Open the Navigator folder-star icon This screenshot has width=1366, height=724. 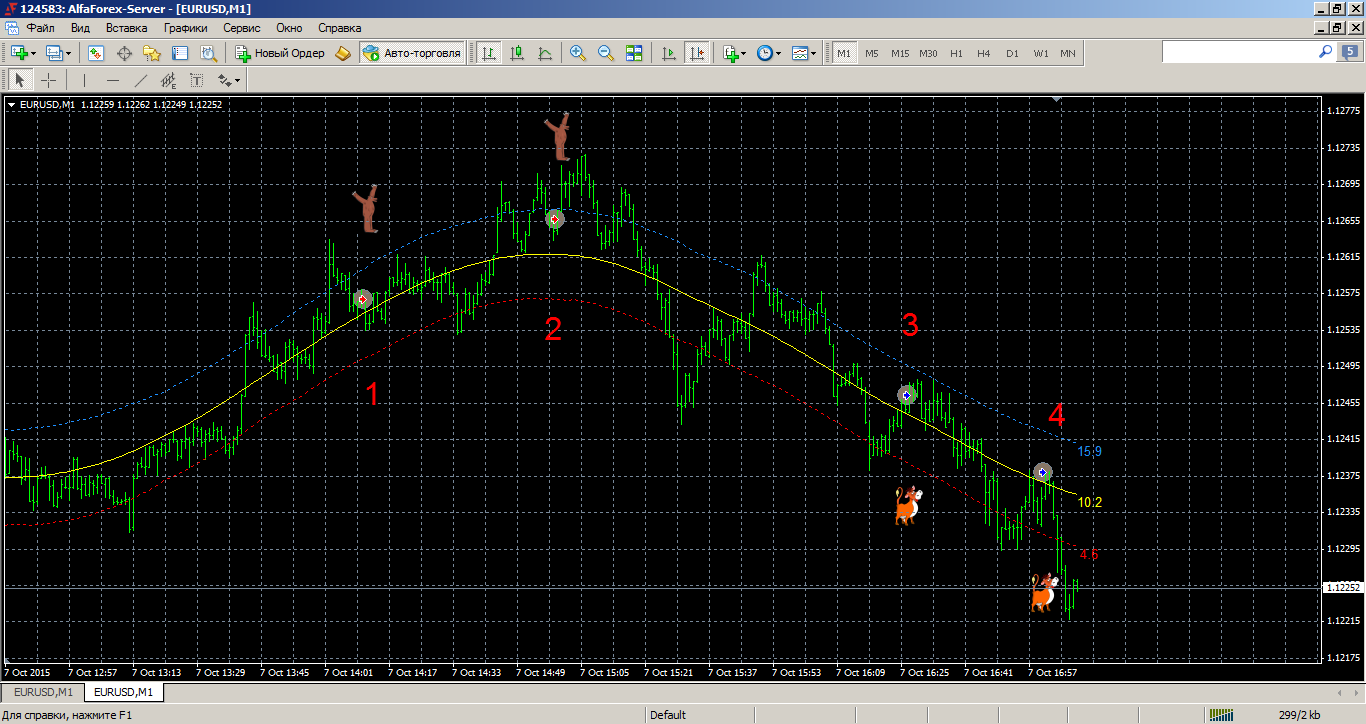click(152, 53)
